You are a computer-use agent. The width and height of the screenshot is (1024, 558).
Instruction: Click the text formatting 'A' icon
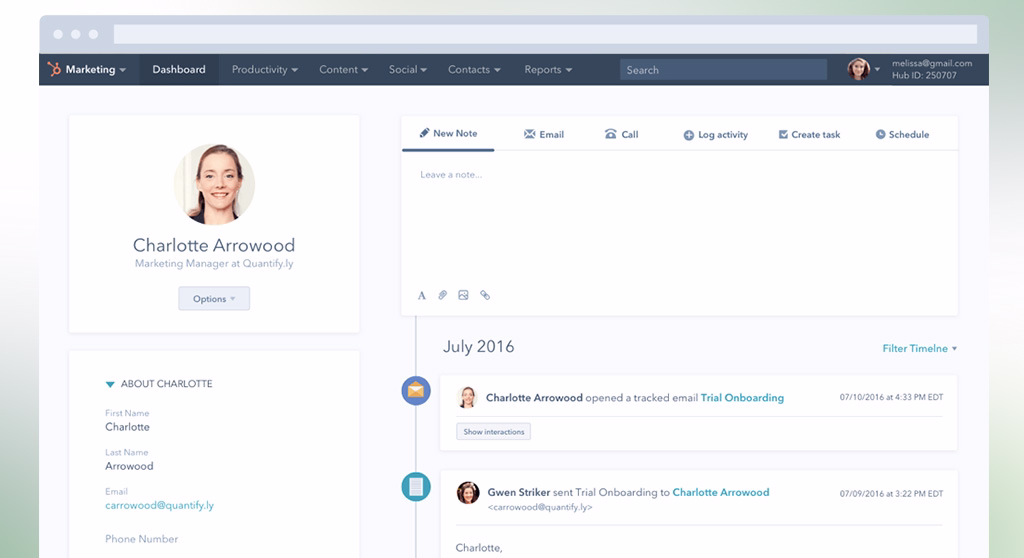click(422, 295)
